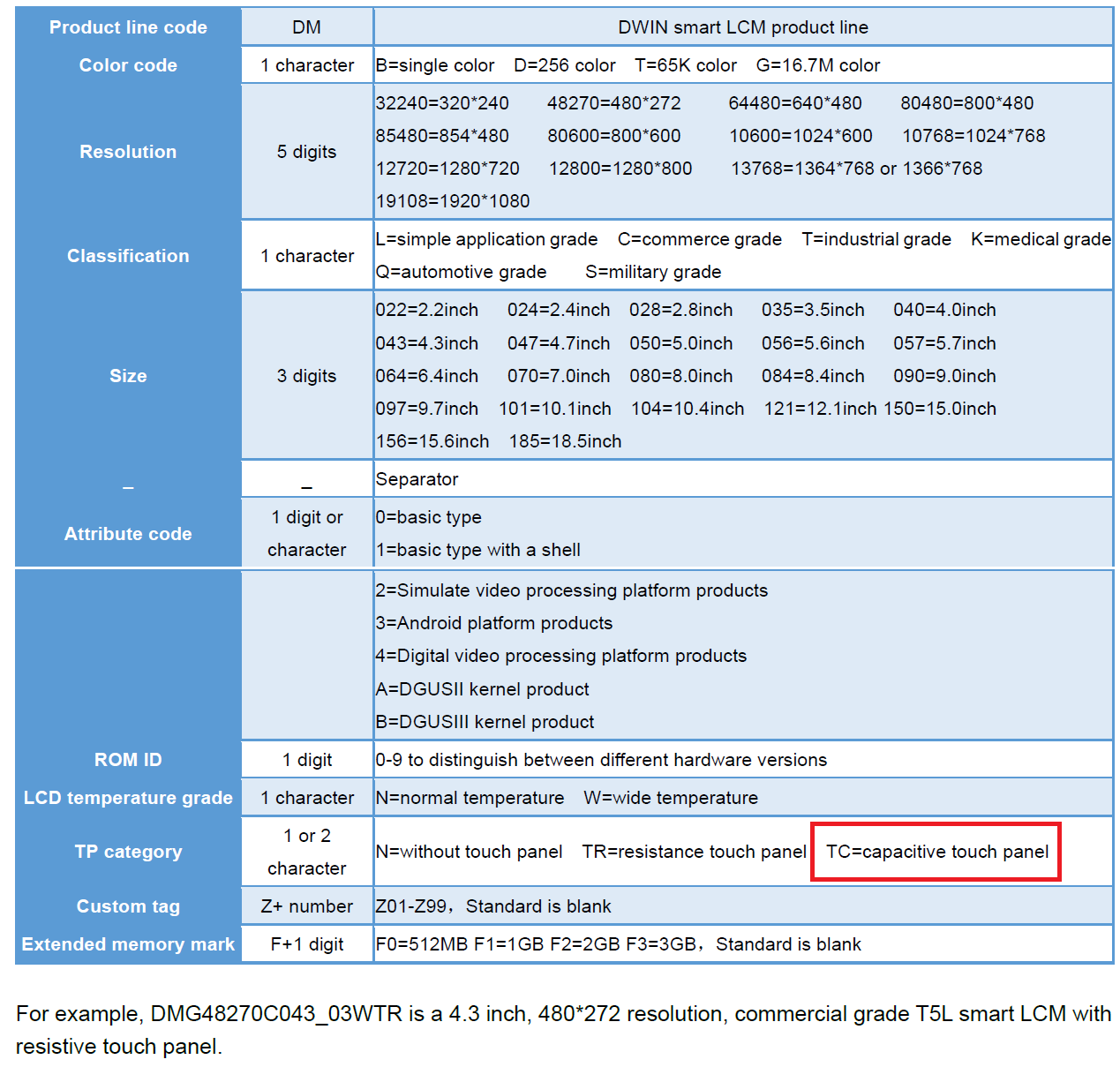Click the 'Size' row label
1120x1067 pixels.
click(128, 376)
